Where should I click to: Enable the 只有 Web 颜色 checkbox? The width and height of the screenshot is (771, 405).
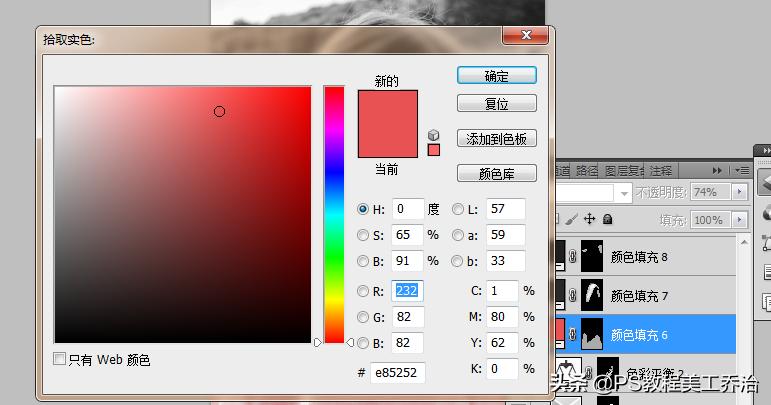[59, 359]
